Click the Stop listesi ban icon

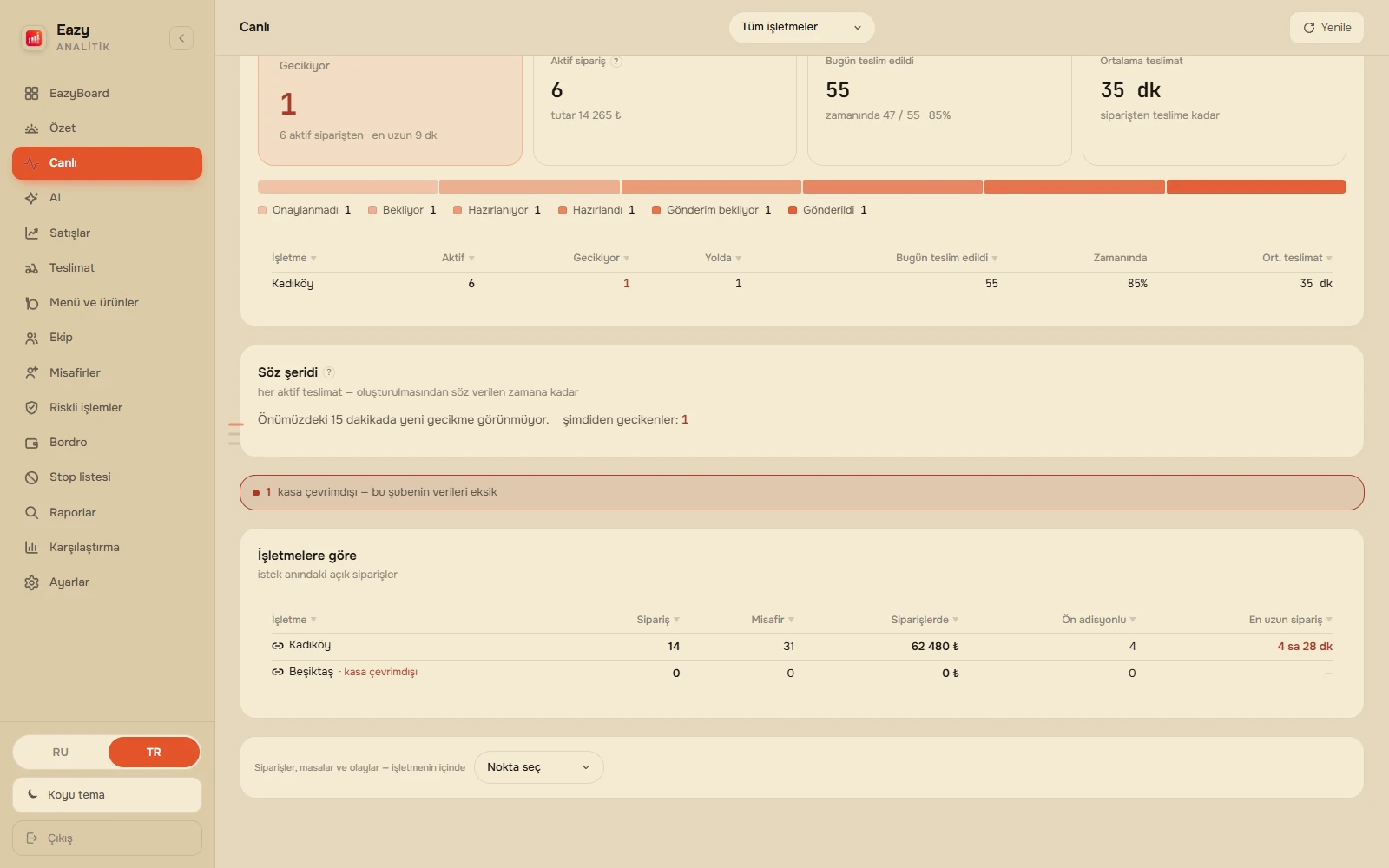pyautogui.click(x=31, y=477)
